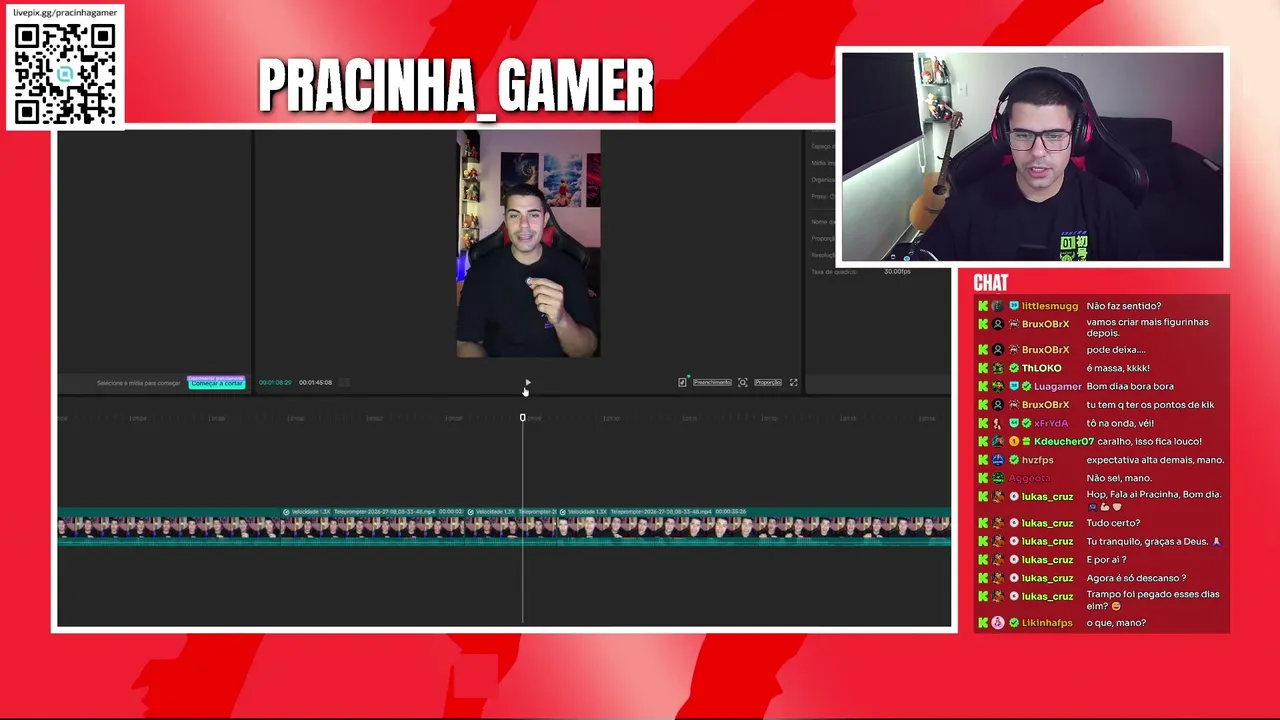Click the chat message 'Não faz sentido?'
The width and height of the screenshot is (1280, 720).
tap(1123, 306)
